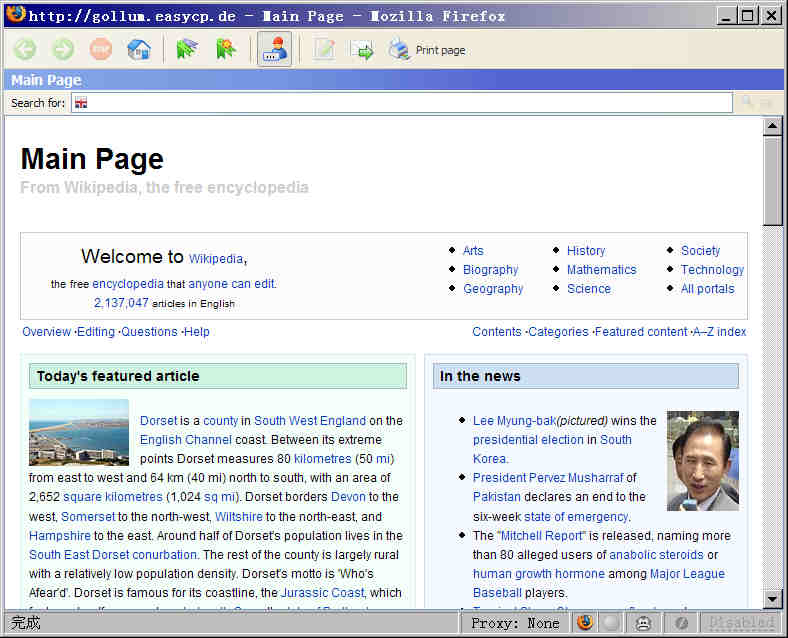The image size is (788, 638).
Task: Click the Print page label
Action: [x=440, y=50]
